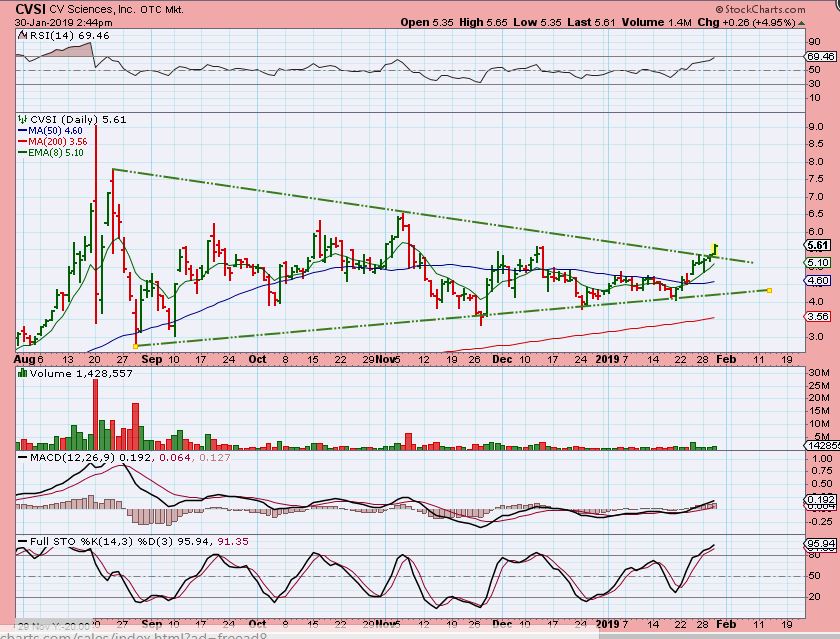The image size is (840, 639).
Task: Click the 95.94 tag on the stochastic axis
Action: [x=820, y=543]
